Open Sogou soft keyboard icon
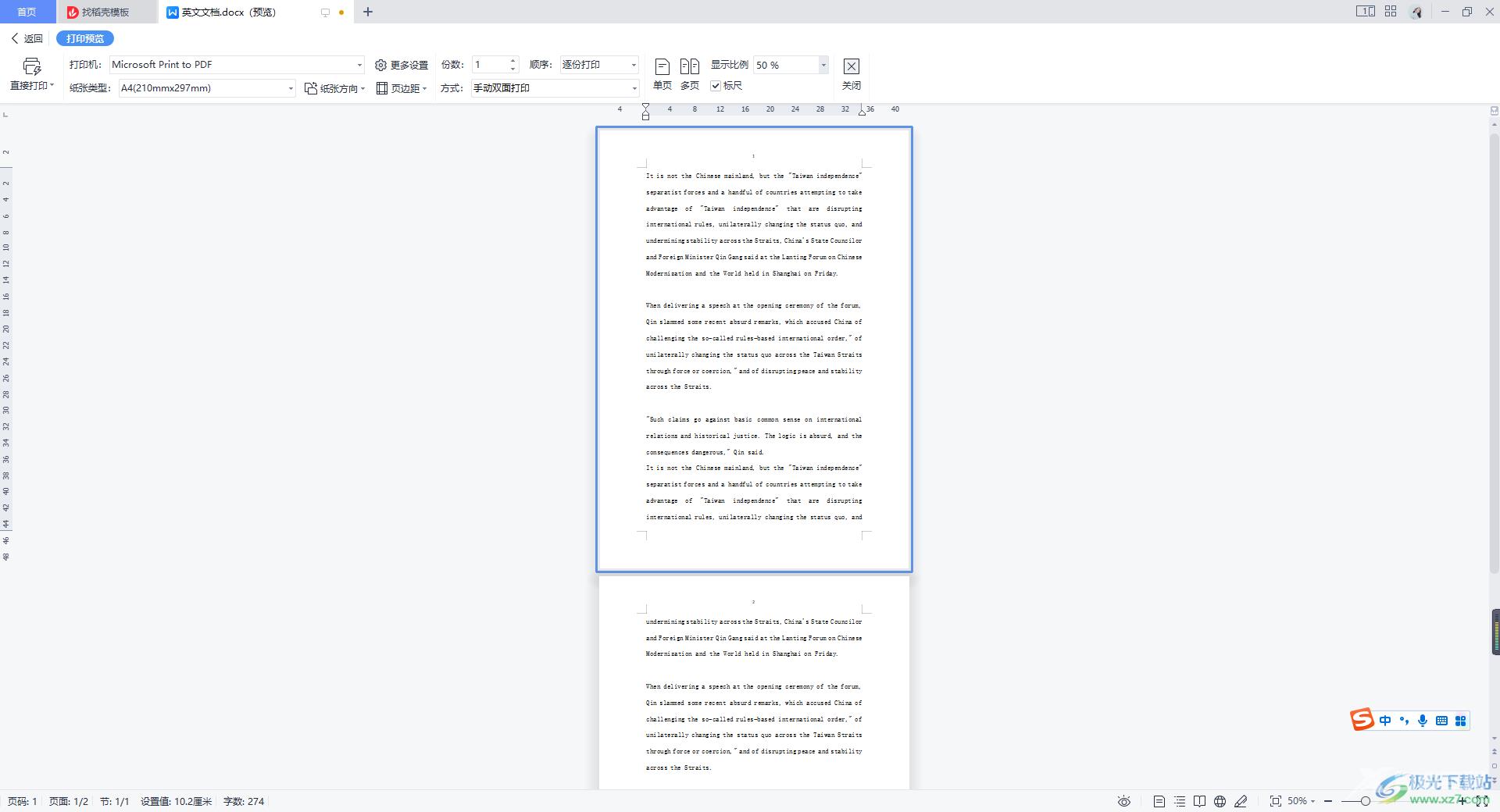 [x=1441, y=721]
